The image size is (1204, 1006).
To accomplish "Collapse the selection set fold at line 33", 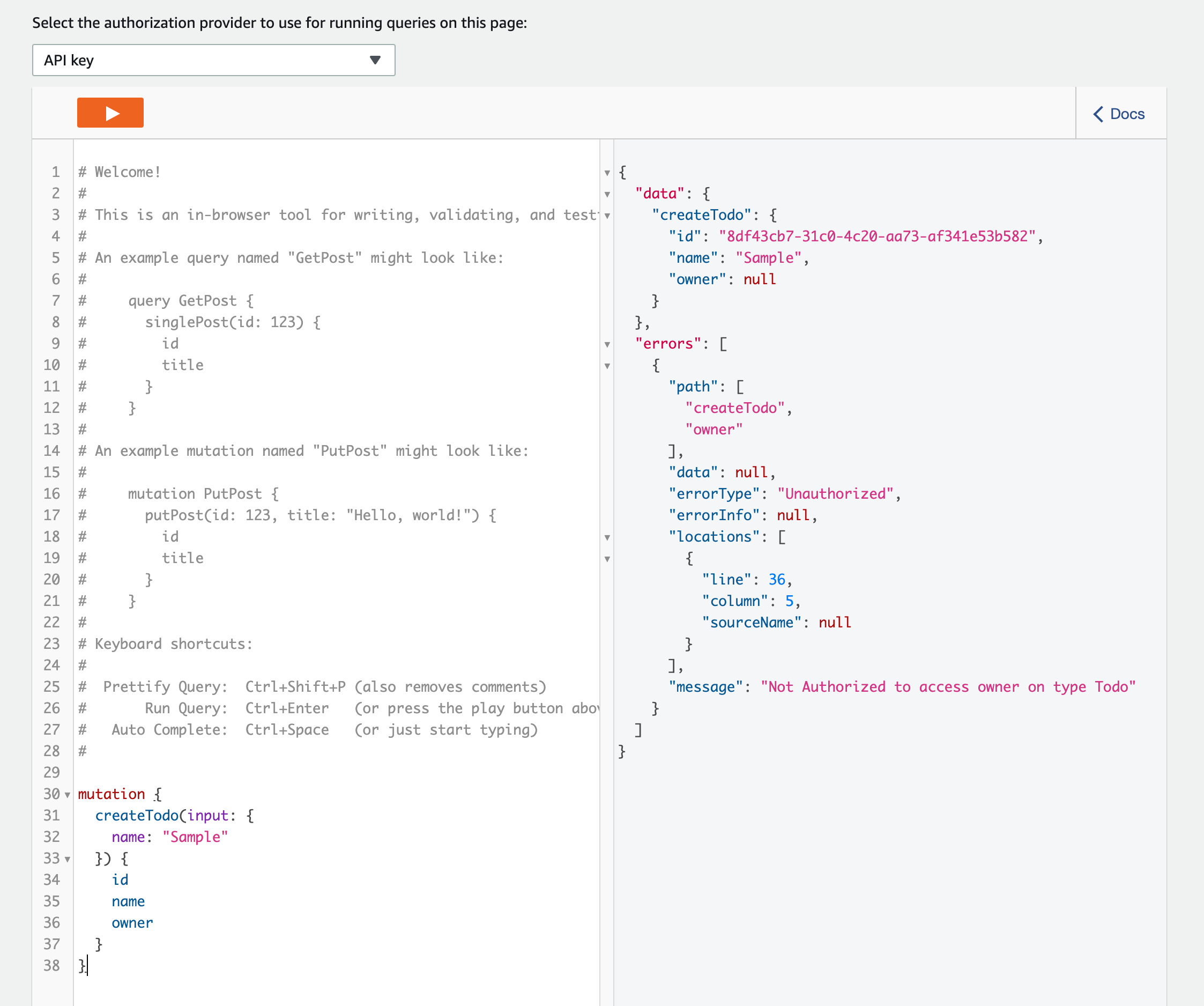I will point(68,859).
